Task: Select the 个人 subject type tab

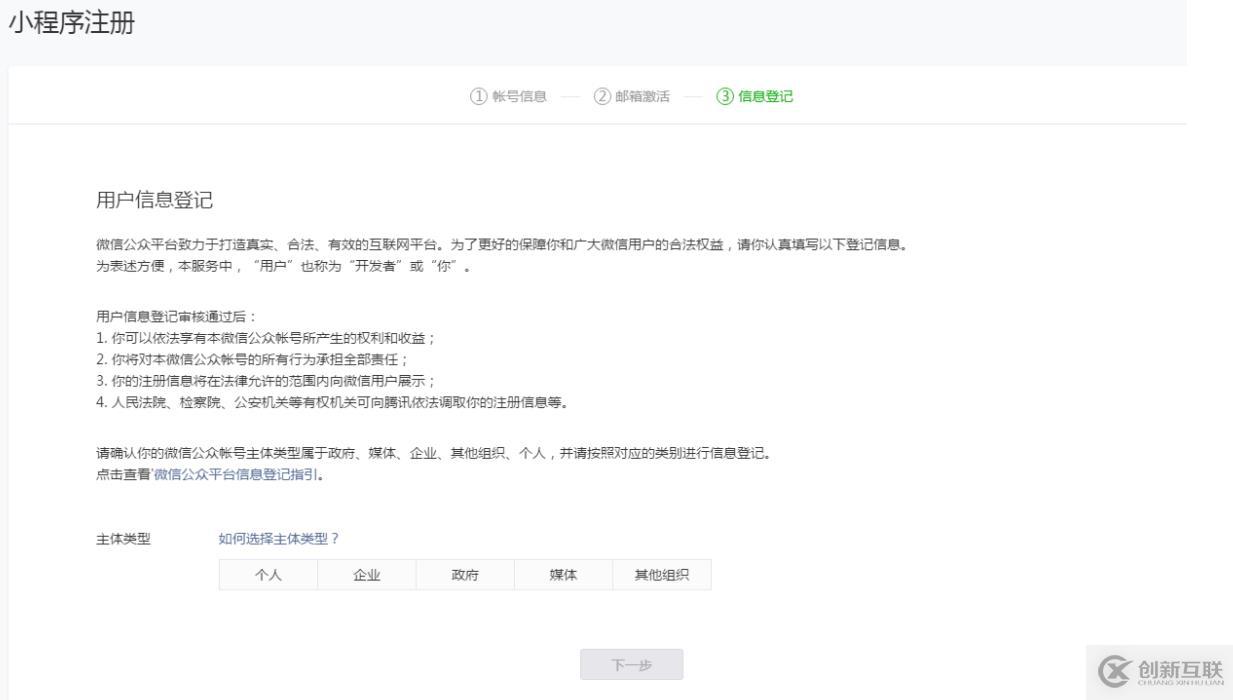Action: click(266, 574)
